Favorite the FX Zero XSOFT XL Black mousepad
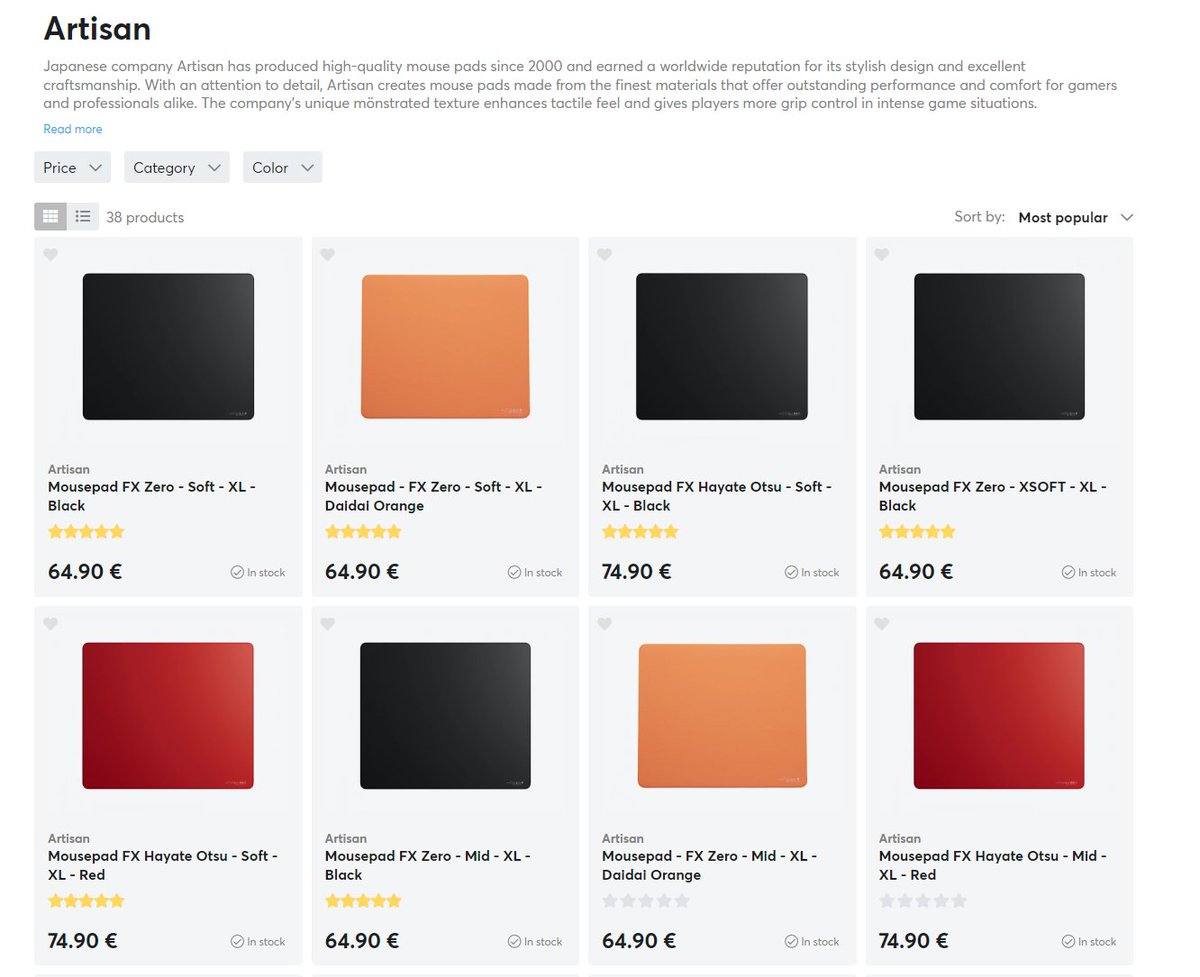Image resolution: width=1200 pixels, height=977 pixels. (x=881, y=255)
